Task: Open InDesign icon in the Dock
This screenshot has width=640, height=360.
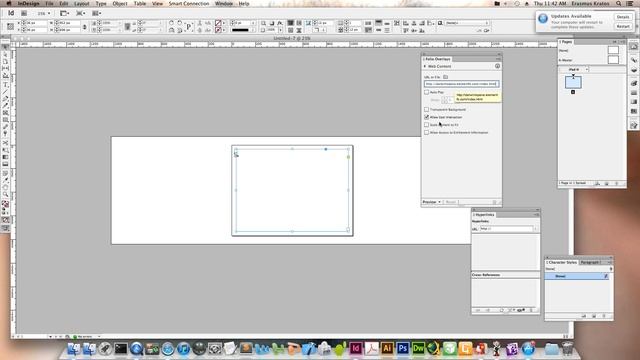Action: [x=356, y=348]
